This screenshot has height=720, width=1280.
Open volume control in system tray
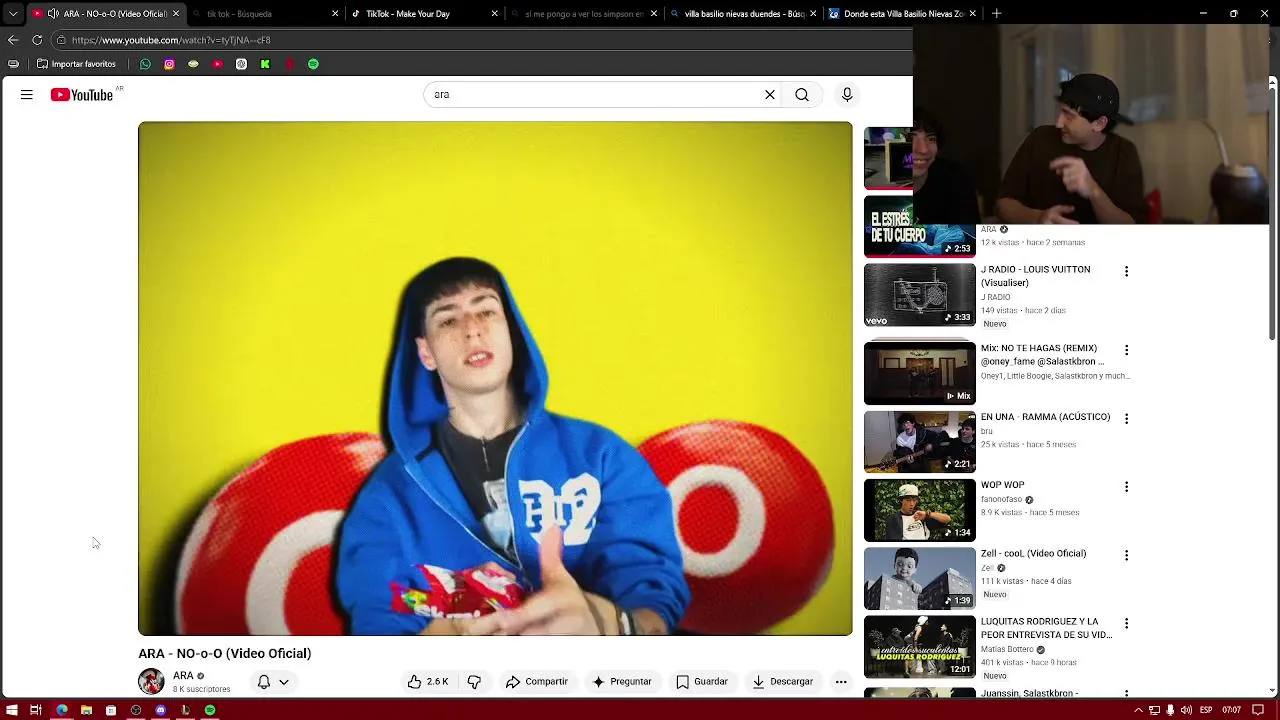coord(1186,710)
